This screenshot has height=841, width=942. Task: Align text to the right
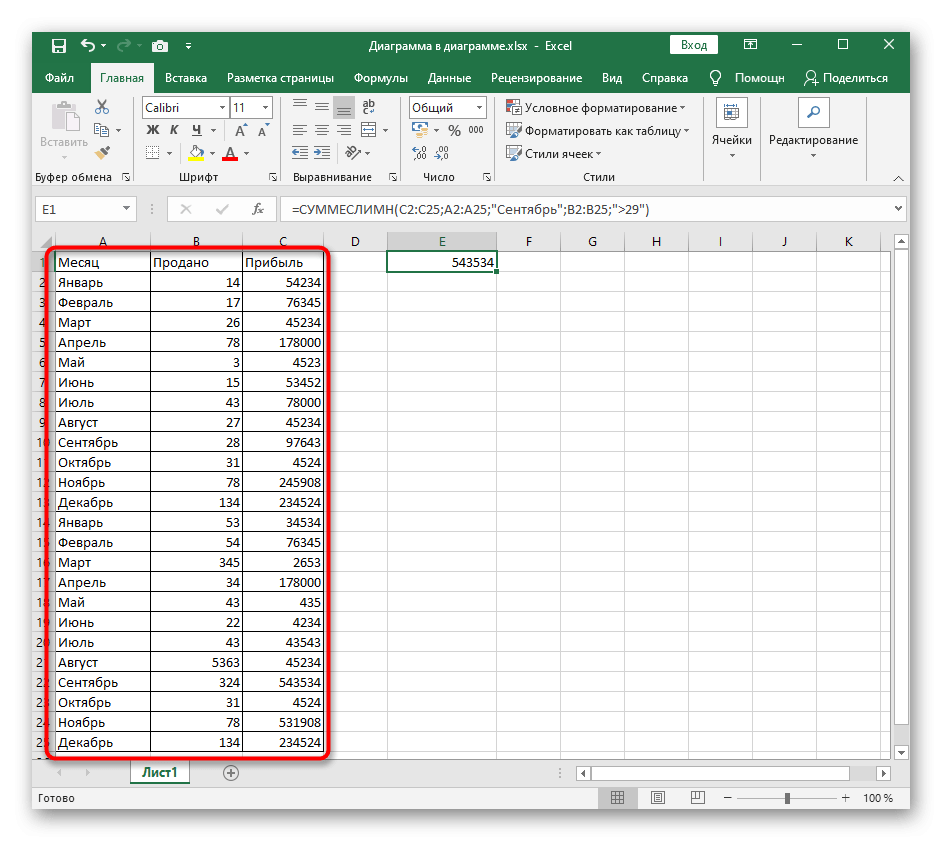click(344, 130)
